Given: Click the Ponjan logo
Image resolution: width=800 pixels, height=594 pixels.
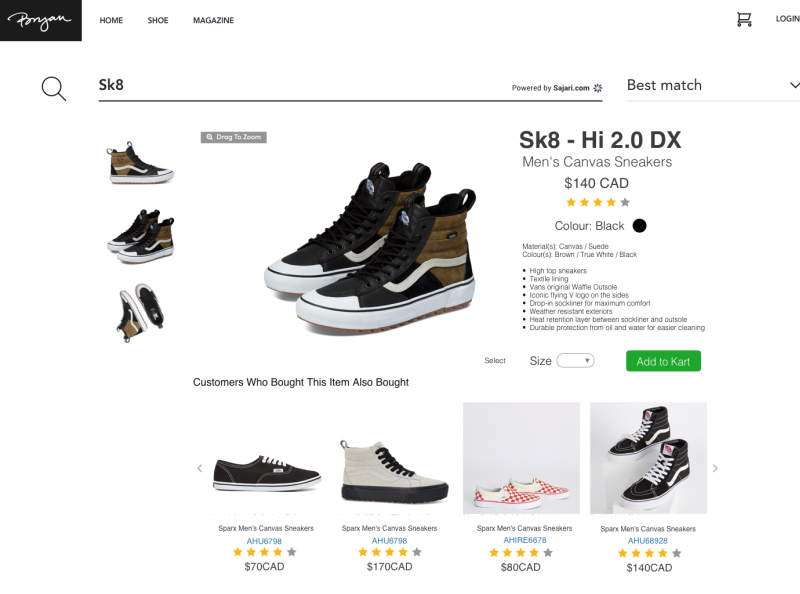Looking at the screenshot, I should [x=40, y=20].
